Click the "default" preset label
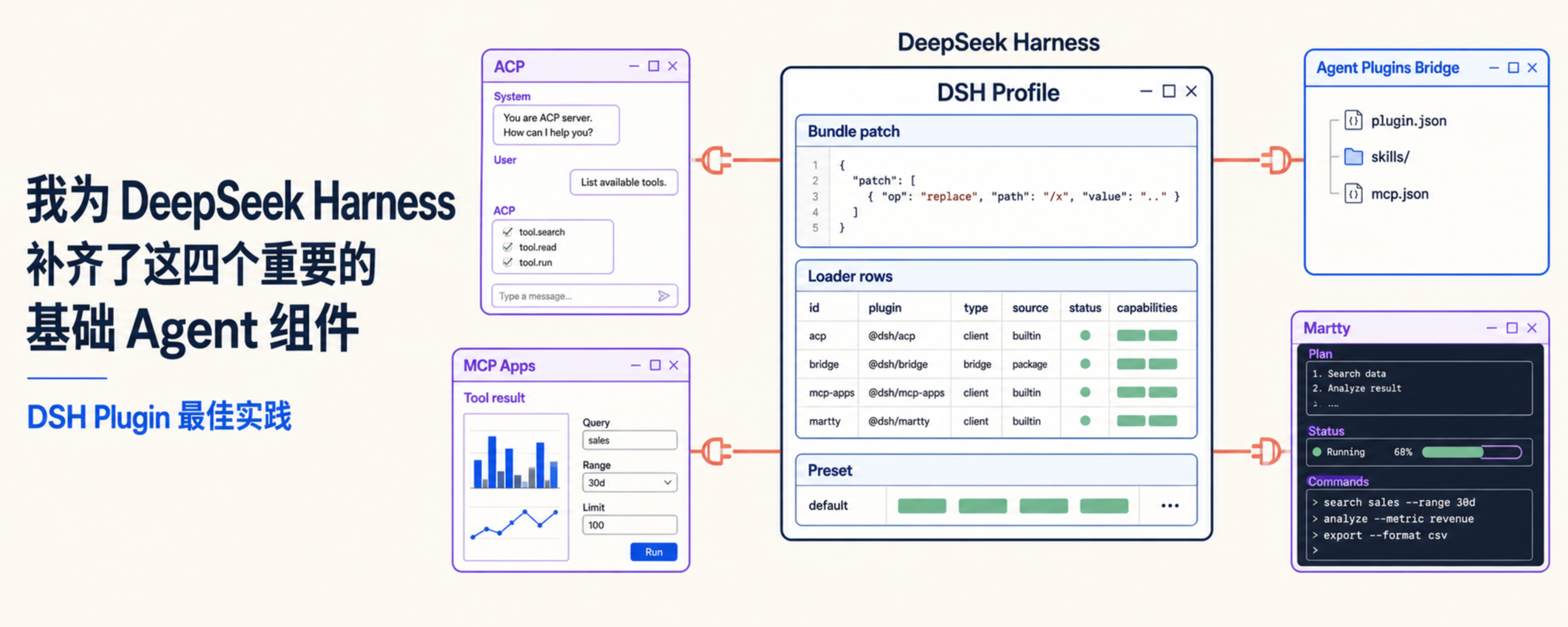 [828, 506]
